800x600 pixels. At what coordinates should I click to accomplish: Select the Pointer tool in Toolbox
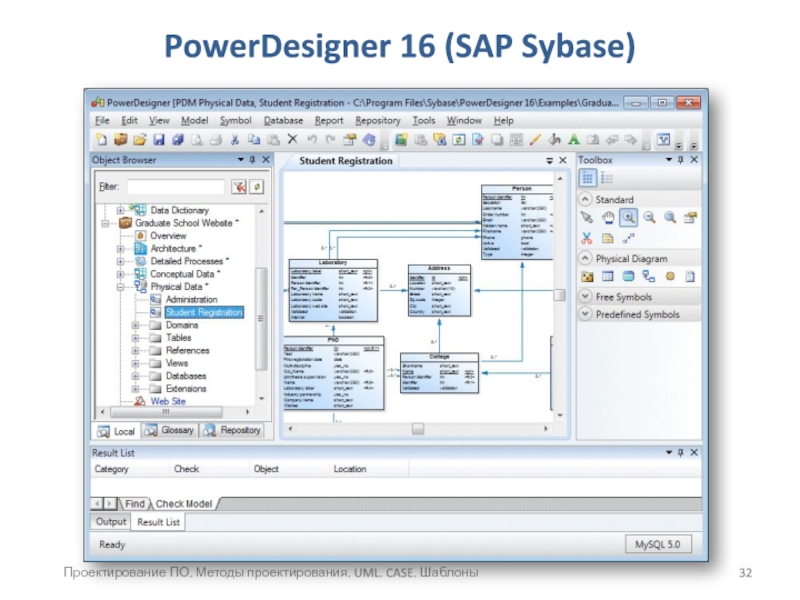click(x=587, y=218)
